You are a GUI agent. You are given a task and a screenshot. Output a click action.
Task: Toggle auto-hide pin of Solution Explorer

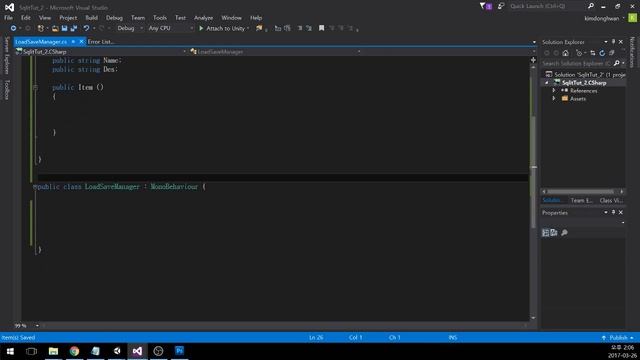tap(613, 42)
